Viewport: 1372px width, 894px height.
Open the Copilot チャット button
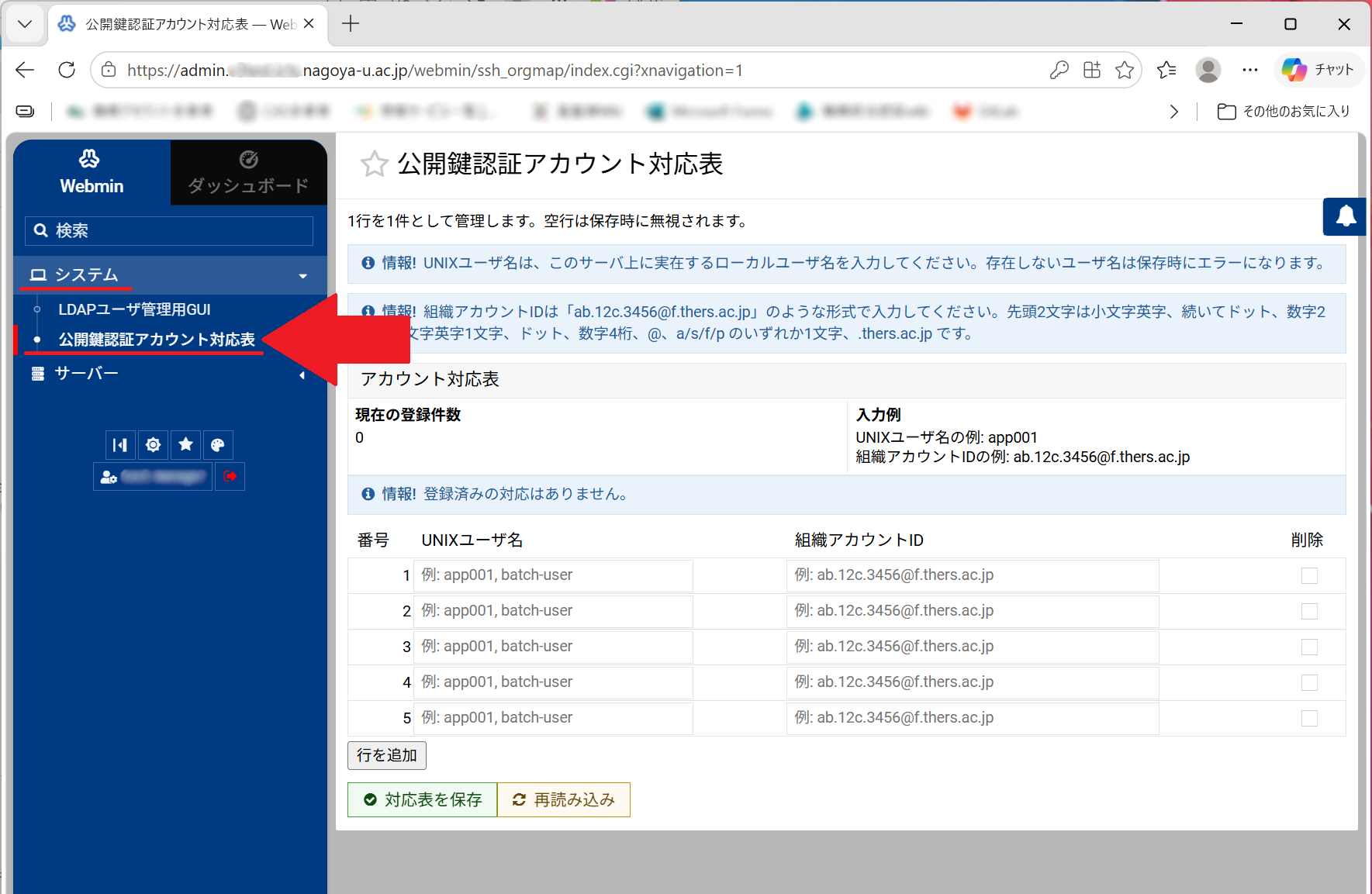1318,70
